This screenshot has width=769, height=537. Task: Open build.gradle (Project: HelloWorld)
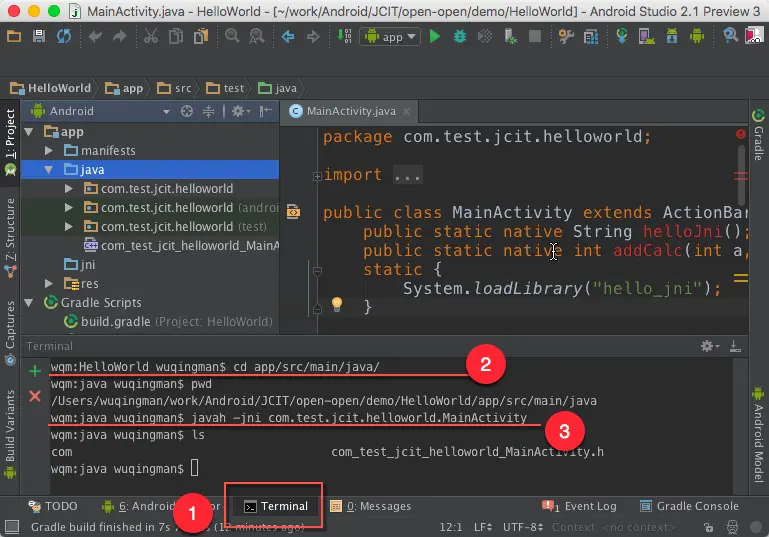click(x=169, y=322)
